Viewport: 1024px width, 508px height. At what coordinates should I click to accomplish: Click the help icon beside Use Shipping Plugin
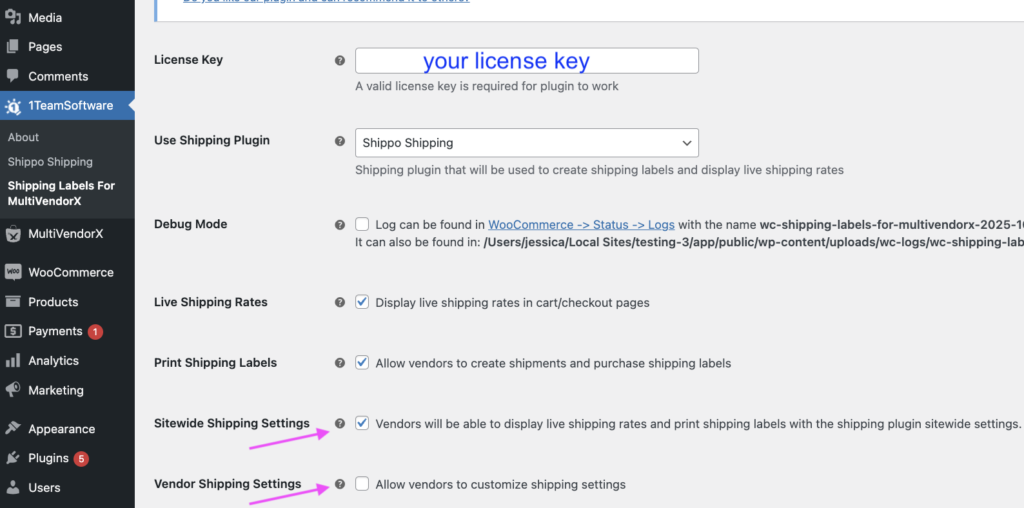[x=340, y=142]
